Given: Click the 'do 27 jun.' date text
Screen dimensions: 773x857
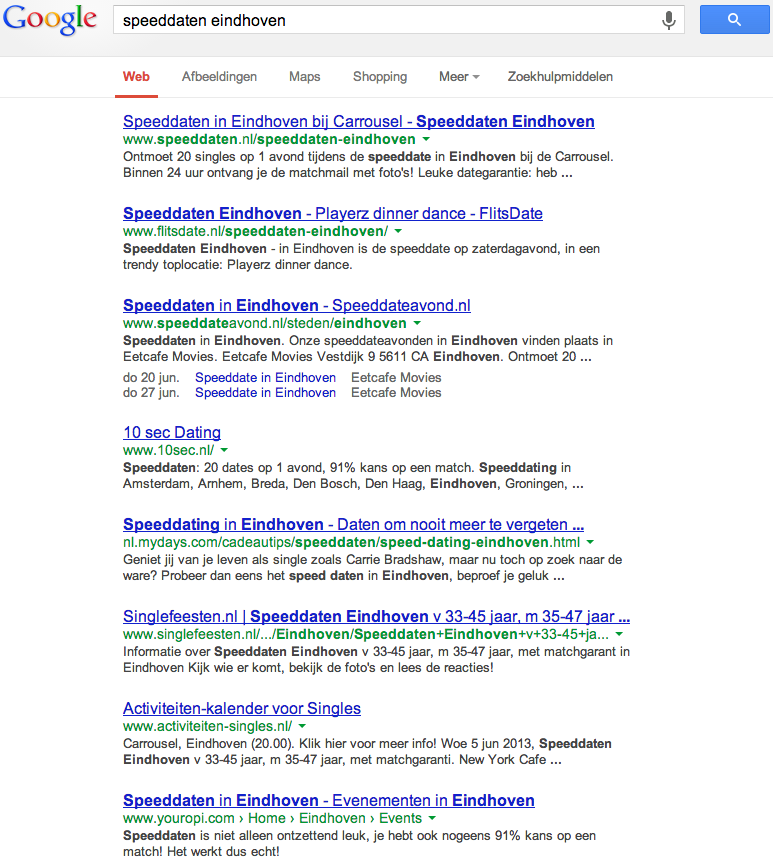Looking at the screenshot, I should click(x=151, y=392).
